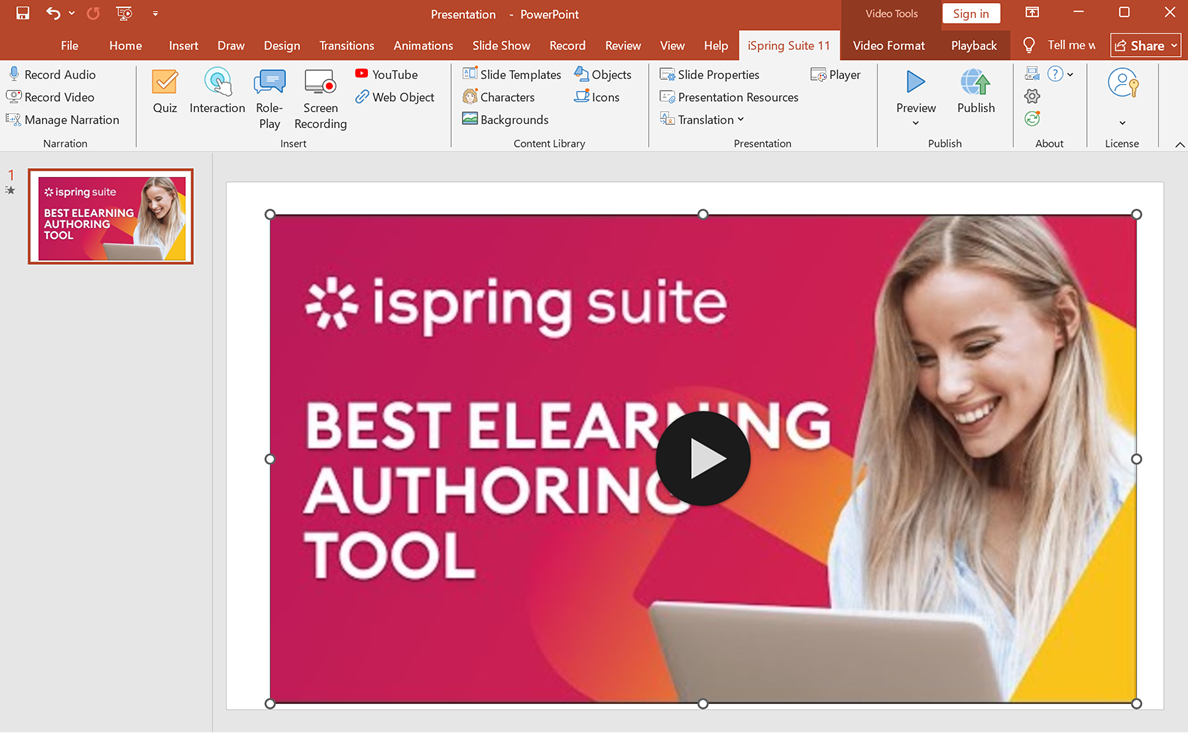Open Slide Properties
This screenshot has width=1188, height=733.
(x=710, y=73)
